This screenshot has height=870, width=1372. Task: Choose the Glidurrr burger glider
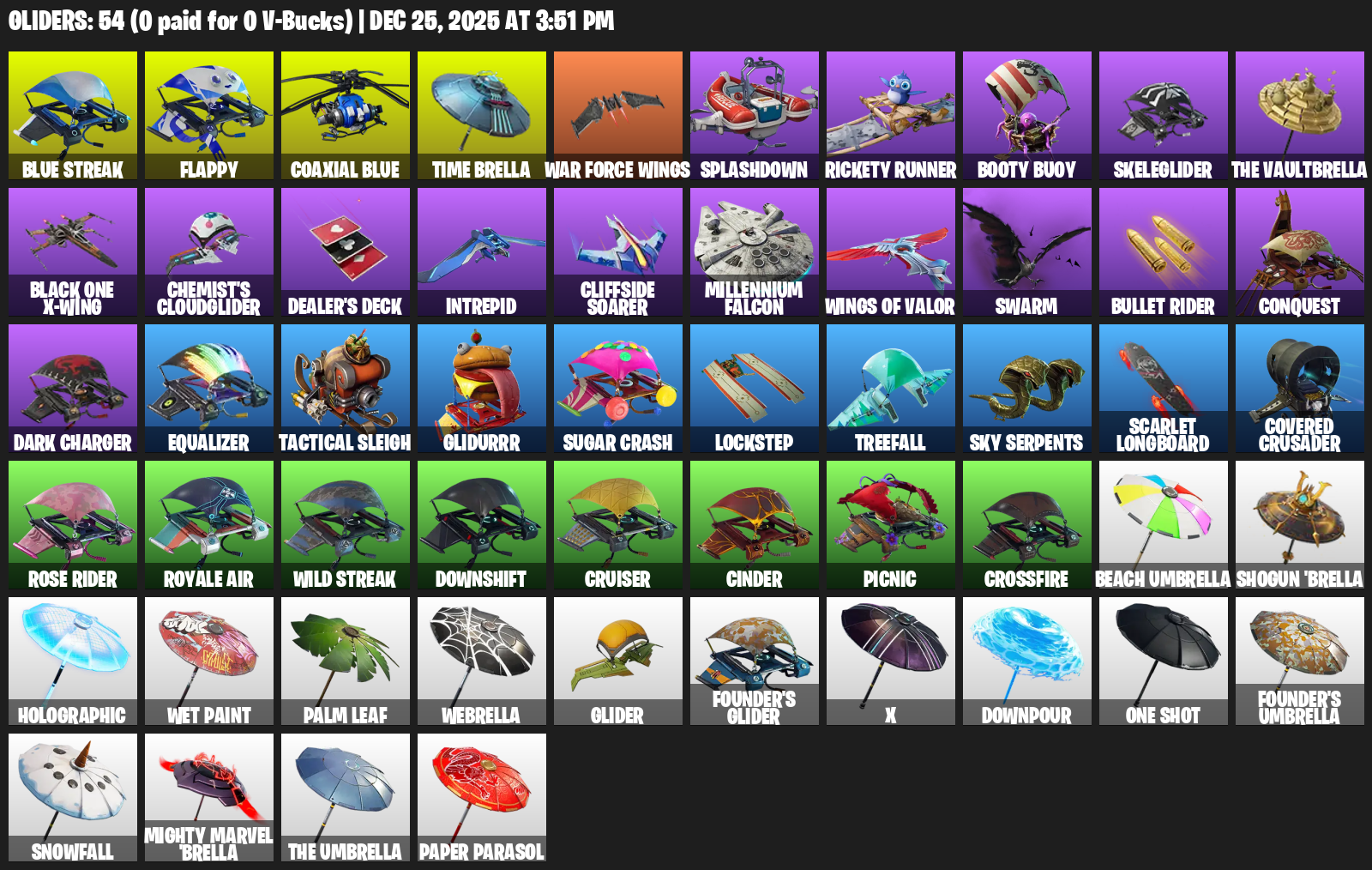point(482,389)
